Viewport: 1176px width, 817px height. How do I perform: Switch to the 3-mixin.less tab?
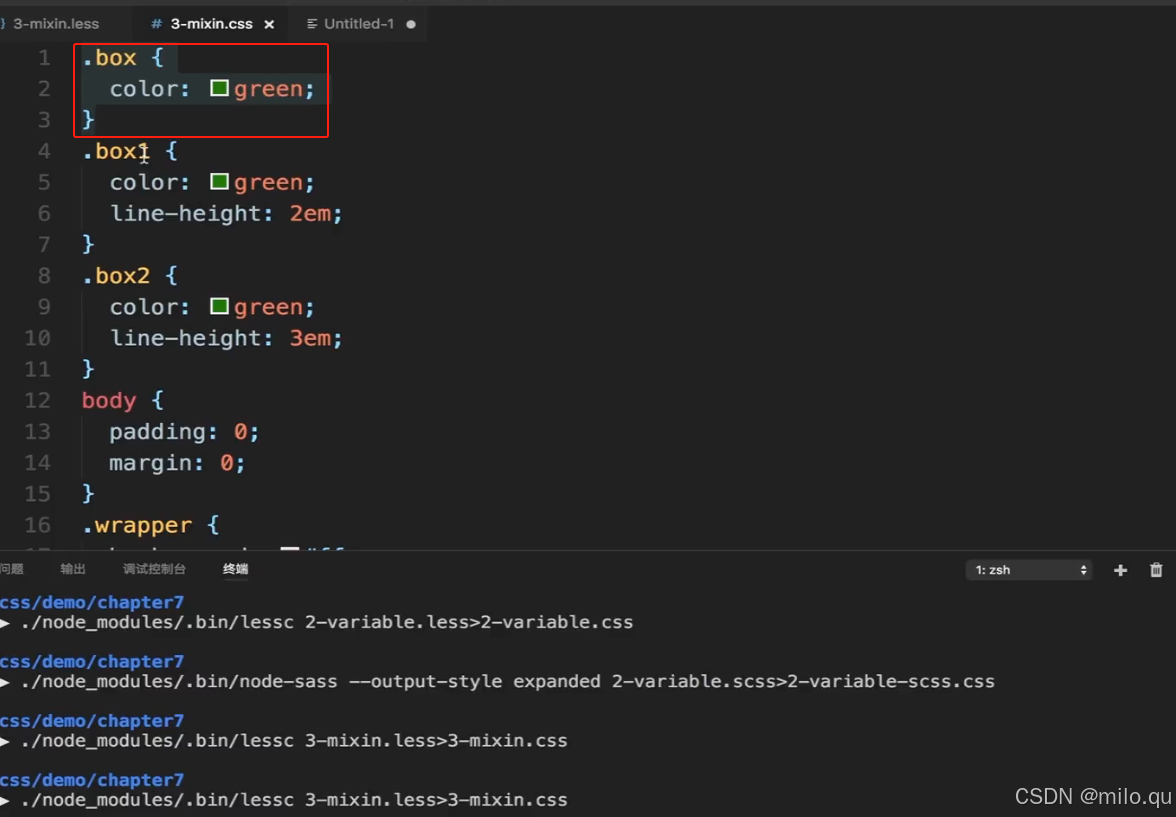pyautogui.click(x=56, y=24)
